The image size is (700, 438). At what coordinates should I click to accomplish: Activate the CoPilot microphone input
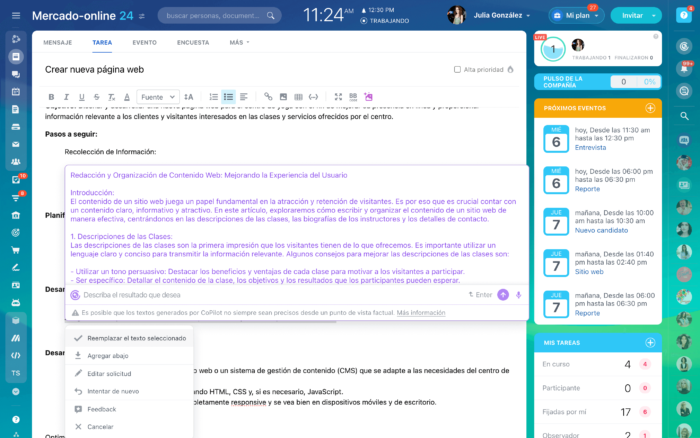518,295
